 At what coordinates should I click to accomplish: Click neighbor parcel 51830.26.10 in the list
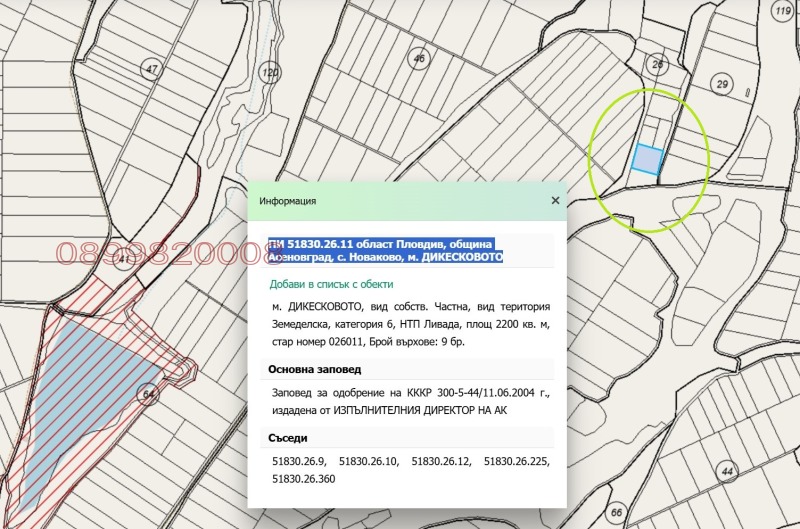tap(369, 462)
